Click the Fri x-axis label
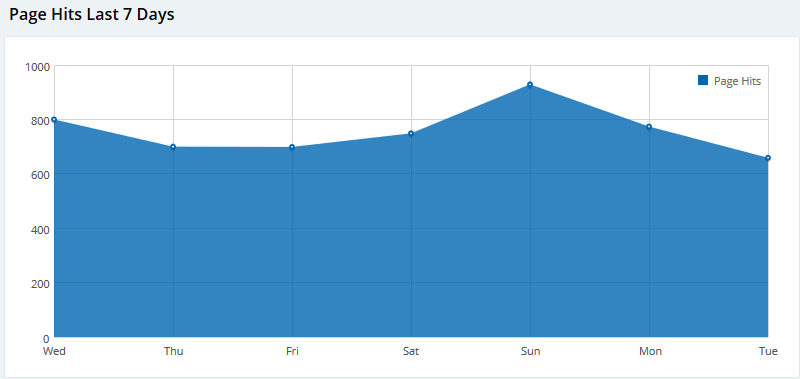Image resolution: width=800 pixels, height=379 pixels. pyautogui.click(x=292, y=351)
